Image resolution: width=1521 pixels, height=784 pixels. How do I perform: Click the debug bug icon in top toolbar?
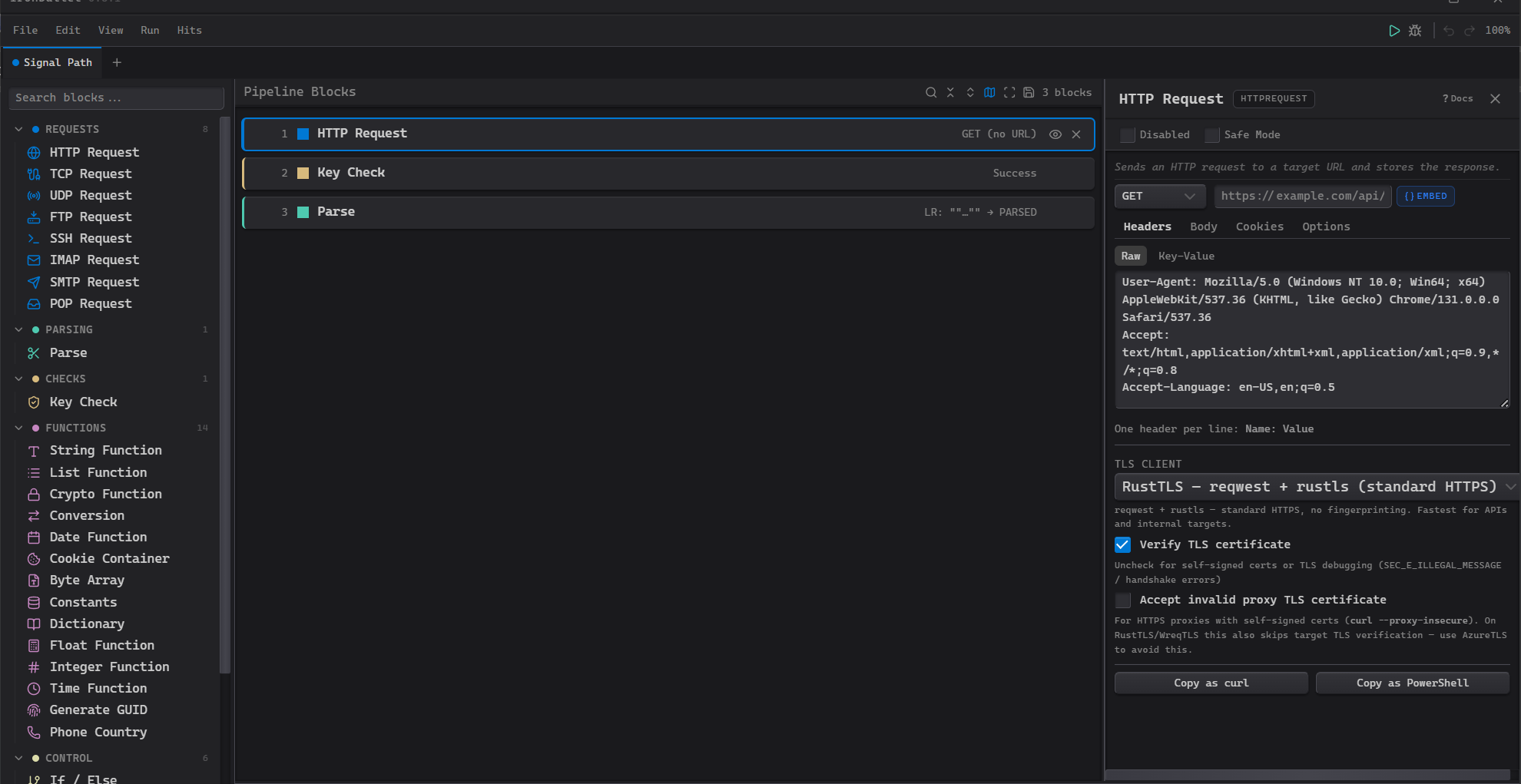point(1415,31)
